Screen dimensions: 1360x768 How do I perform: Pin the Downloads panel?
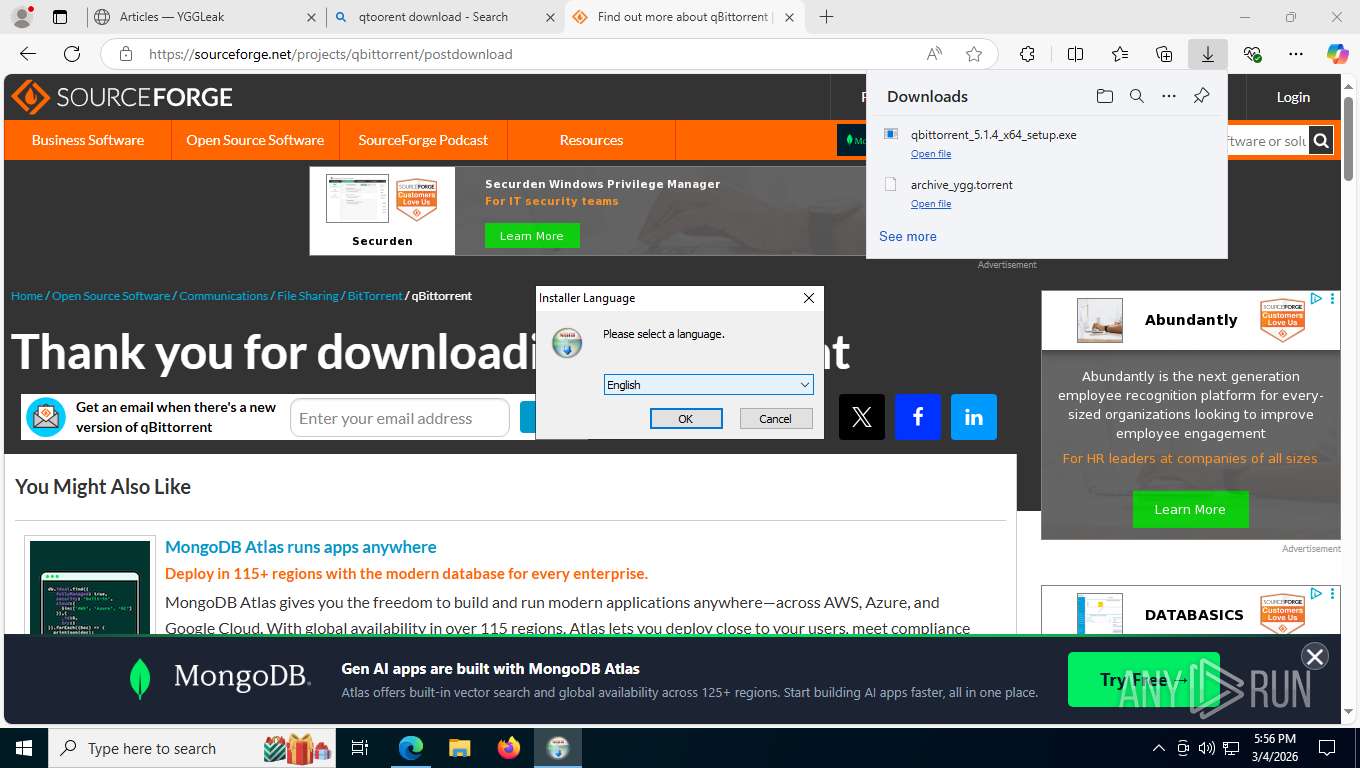pyautogui.click(x=1202, y=96)
